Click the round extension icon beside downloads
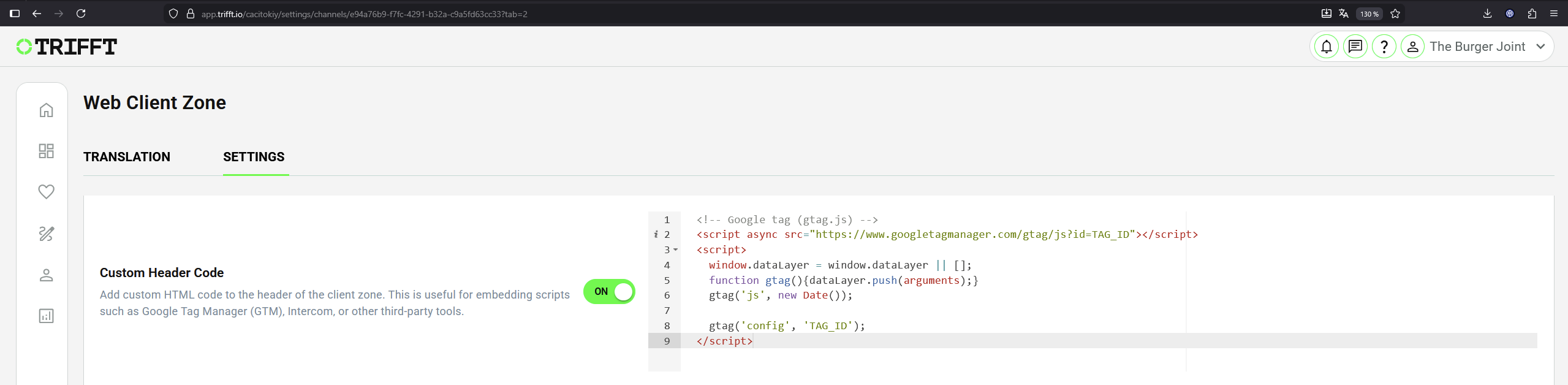The image size is (1568, 385). tap(1510, 13)
